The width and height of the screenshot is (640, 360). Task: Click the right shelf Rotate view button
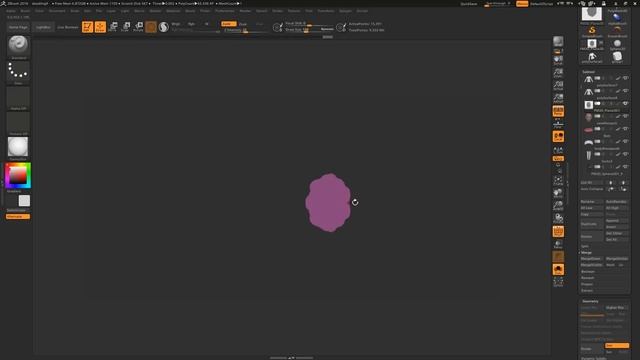558,218
